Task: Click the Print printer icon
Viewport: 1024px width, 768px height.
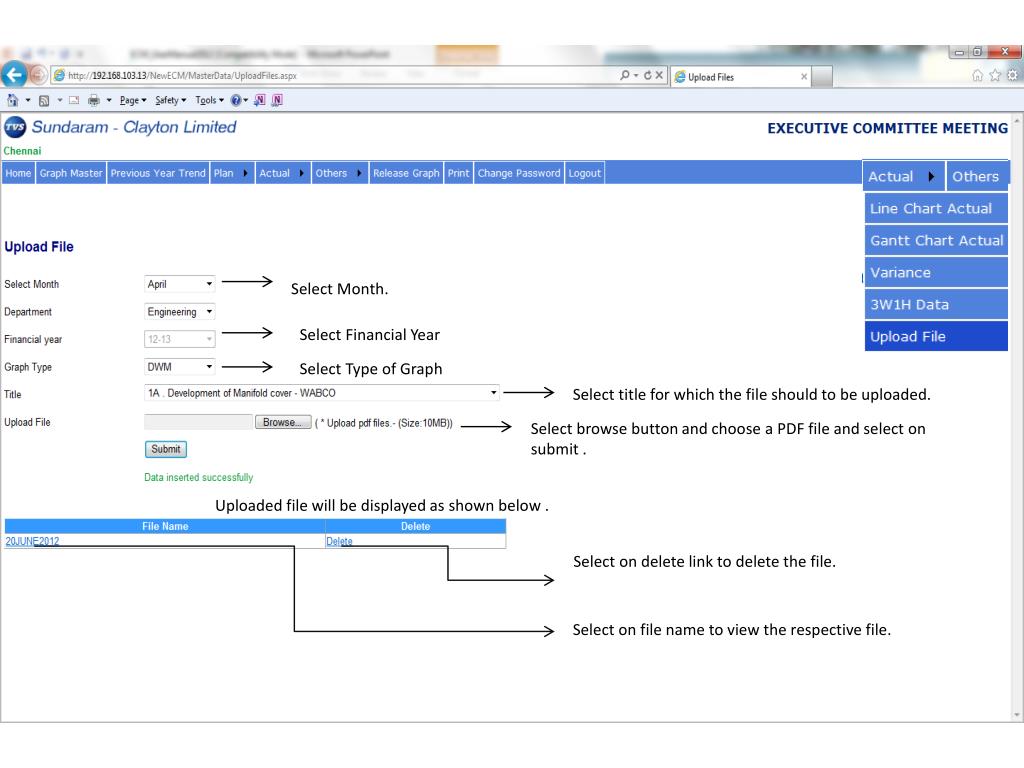Action: (x=94, y=100)
